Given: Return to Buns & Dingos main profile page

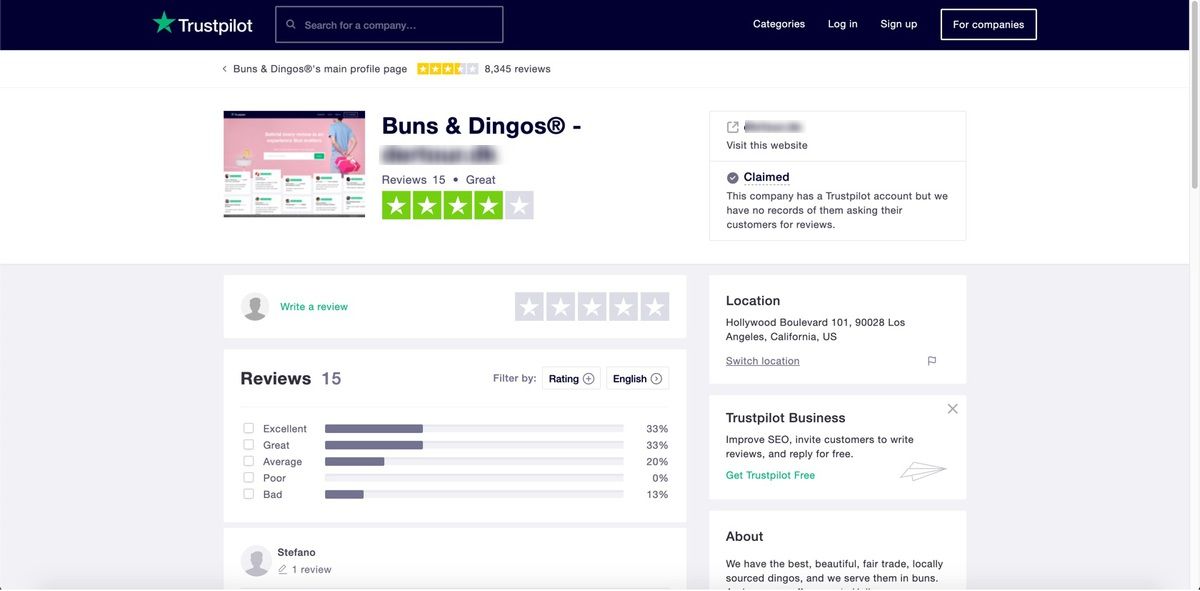Looking at the screenshot, I should [320, 69].
